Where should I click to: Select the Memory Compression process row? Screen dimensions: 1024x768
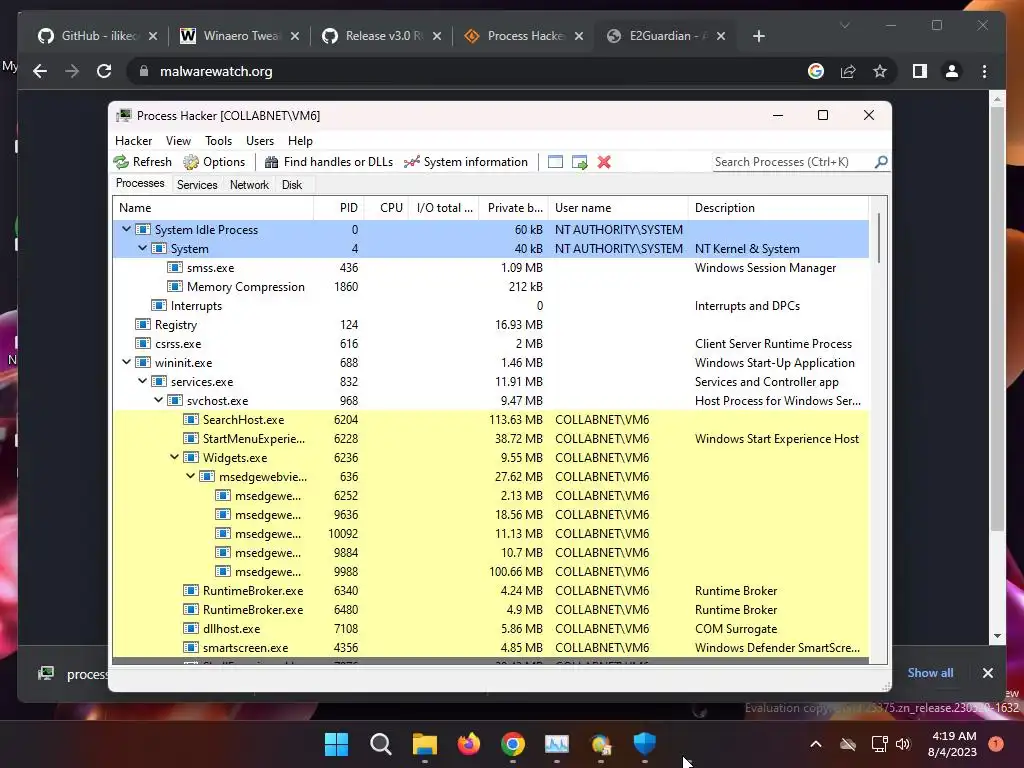click(490, 287)
